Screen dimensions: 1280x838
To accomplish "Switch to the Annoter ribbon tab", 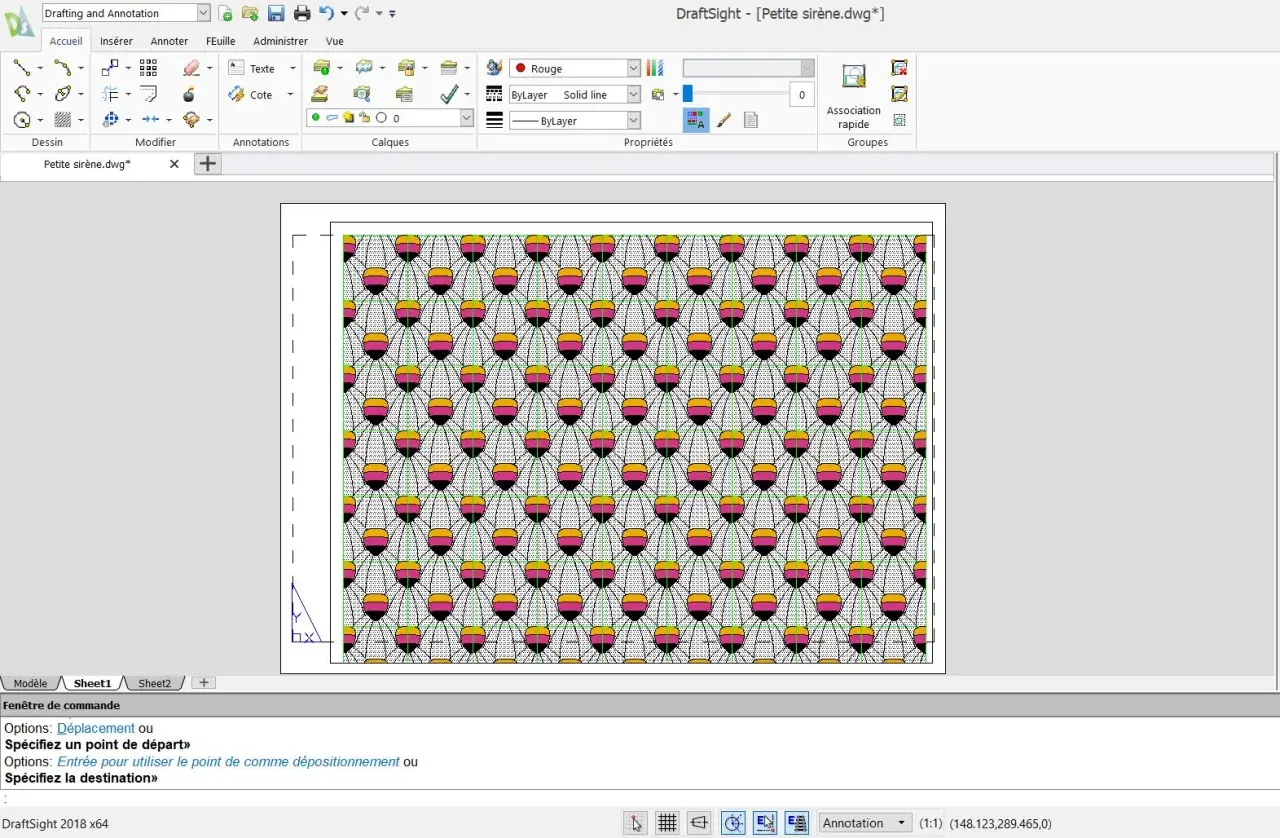I will tap(169, 41).
